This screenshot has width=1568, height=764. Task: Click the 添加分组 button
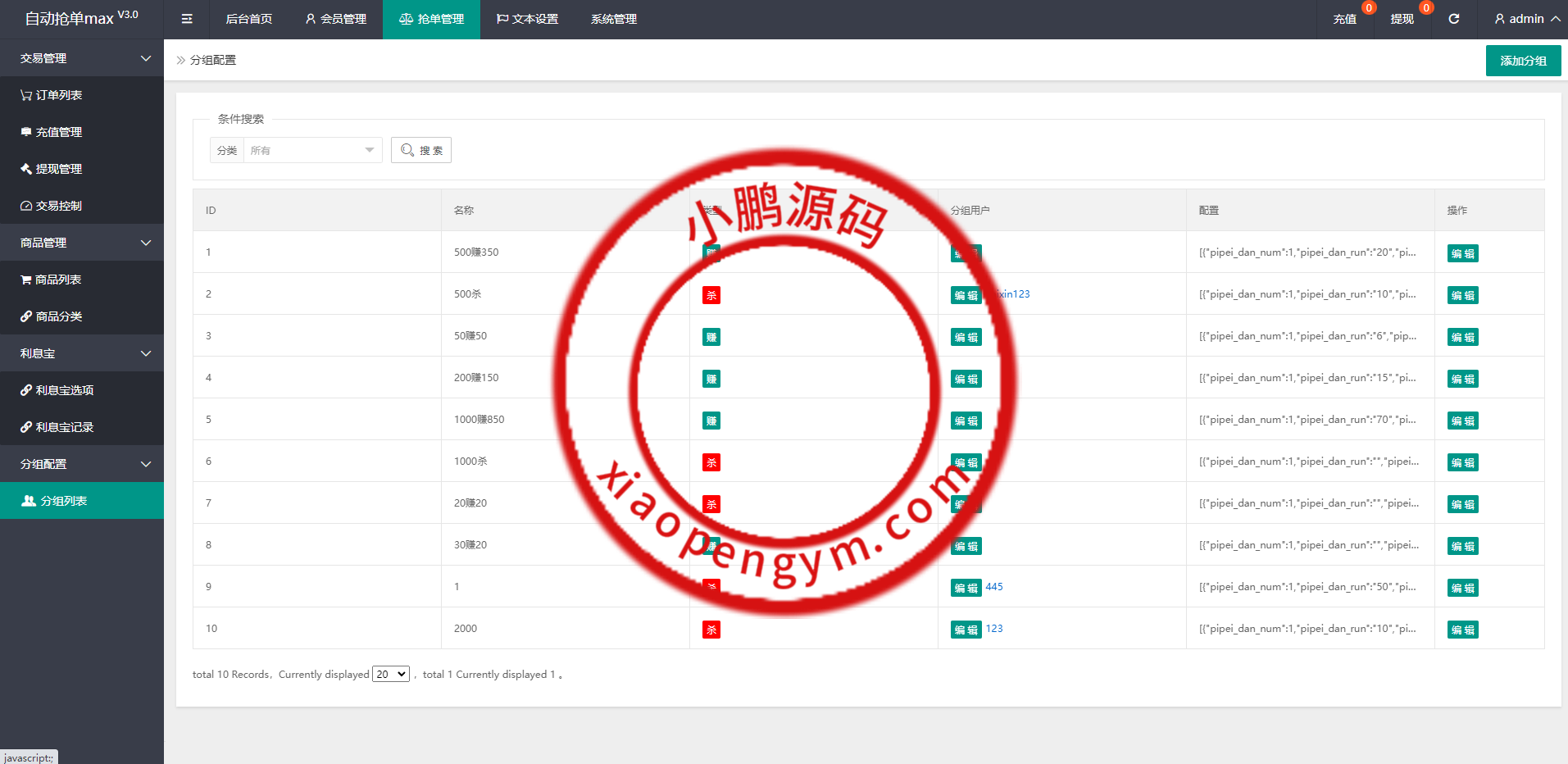(x=1523, y=61)
